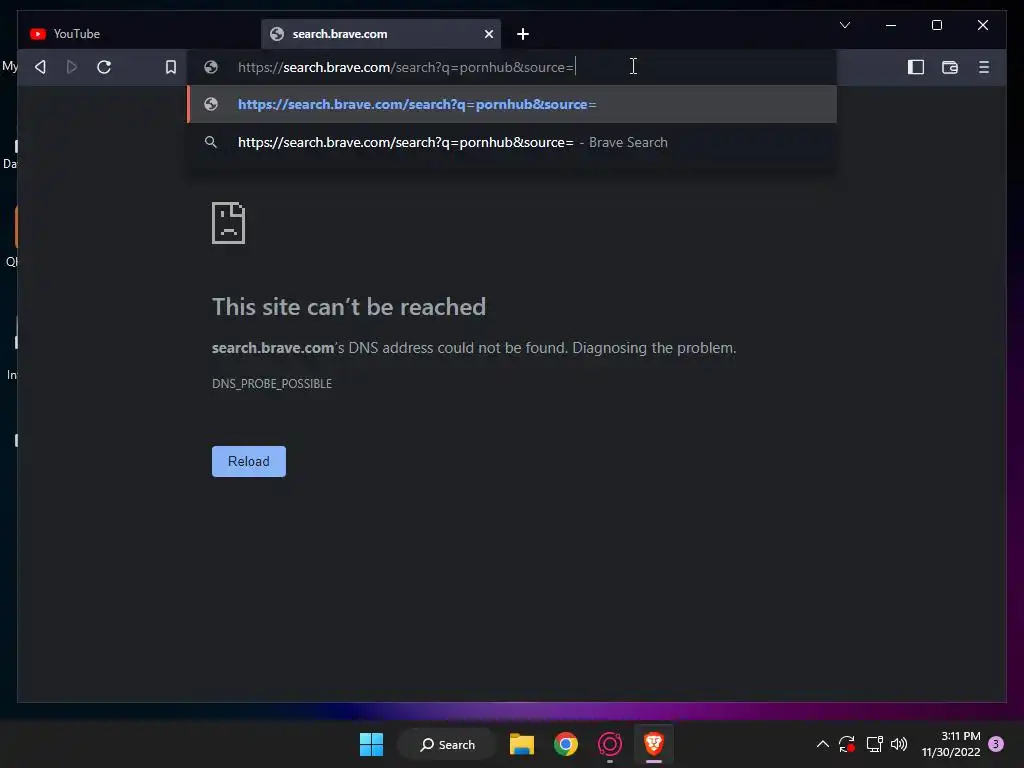This screenshot has width=1024, height=768.
Task: Click the blue Reload button
Action: pos(249,461)
